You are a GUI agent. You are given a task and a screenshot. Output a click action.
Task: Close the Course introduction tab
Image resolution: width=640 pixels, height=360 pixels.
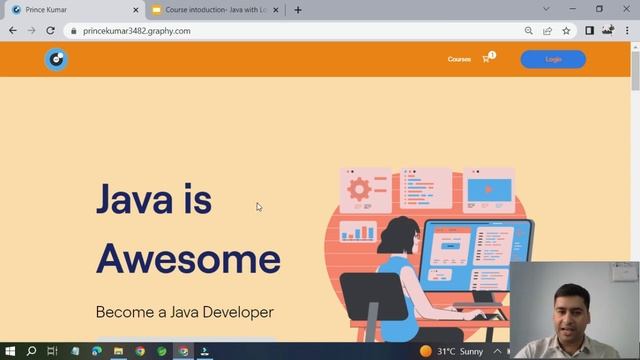tap(276, 10)
